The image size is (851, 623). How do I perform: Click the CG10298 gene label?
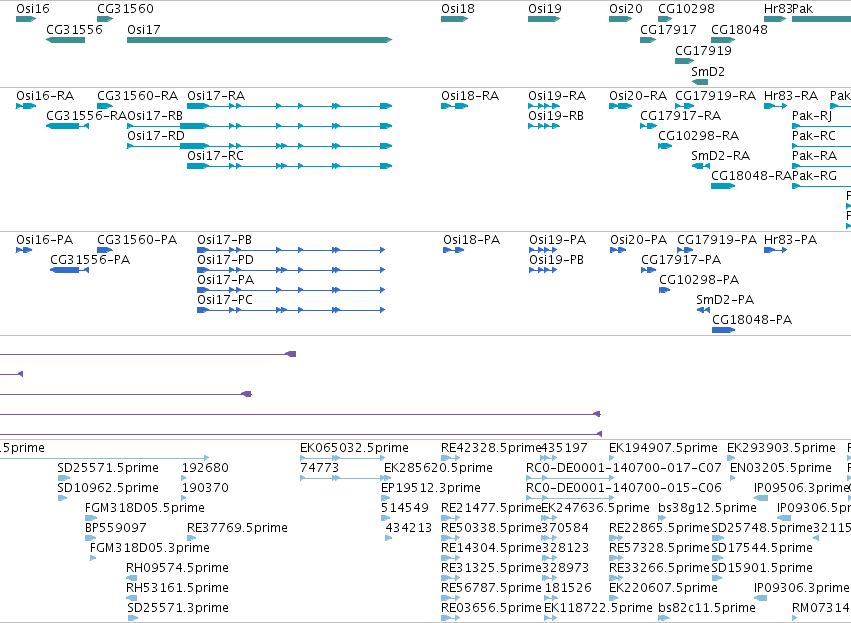(686, 9)
